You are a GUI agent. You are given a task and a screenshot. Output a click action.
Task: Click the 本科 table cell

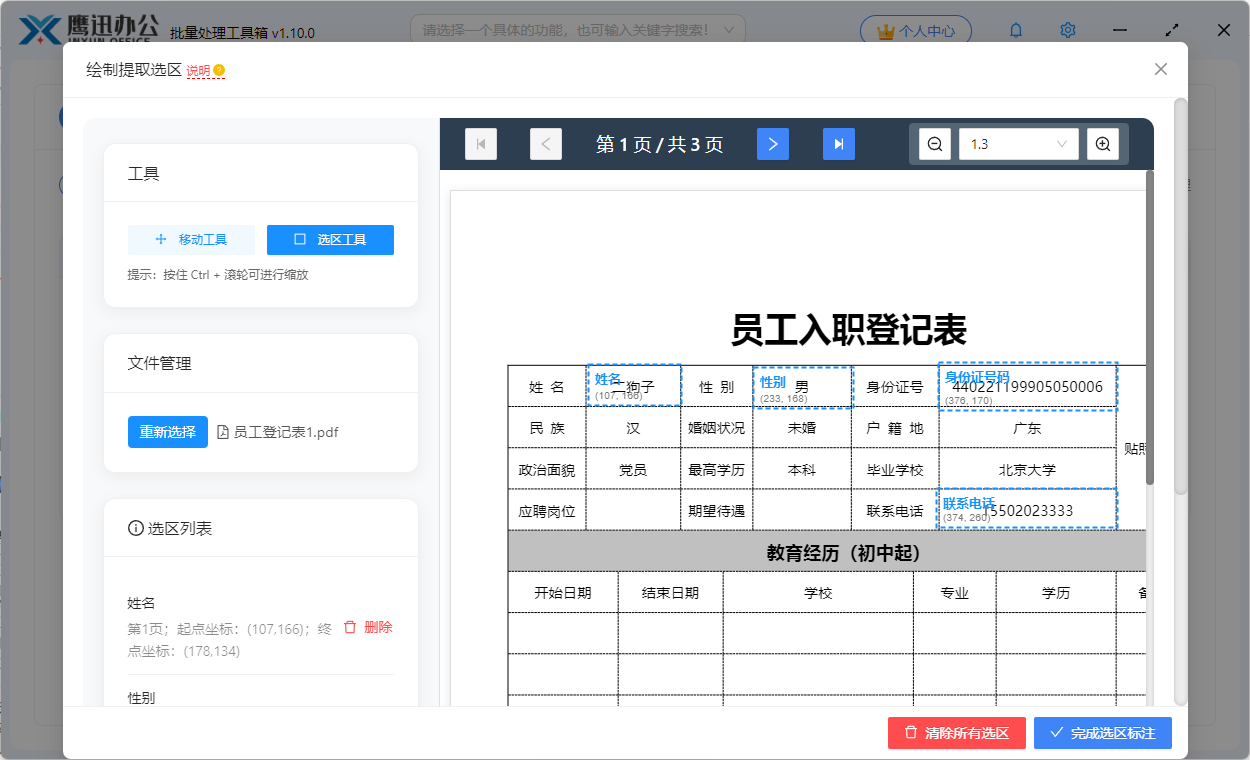pos(802,469)
